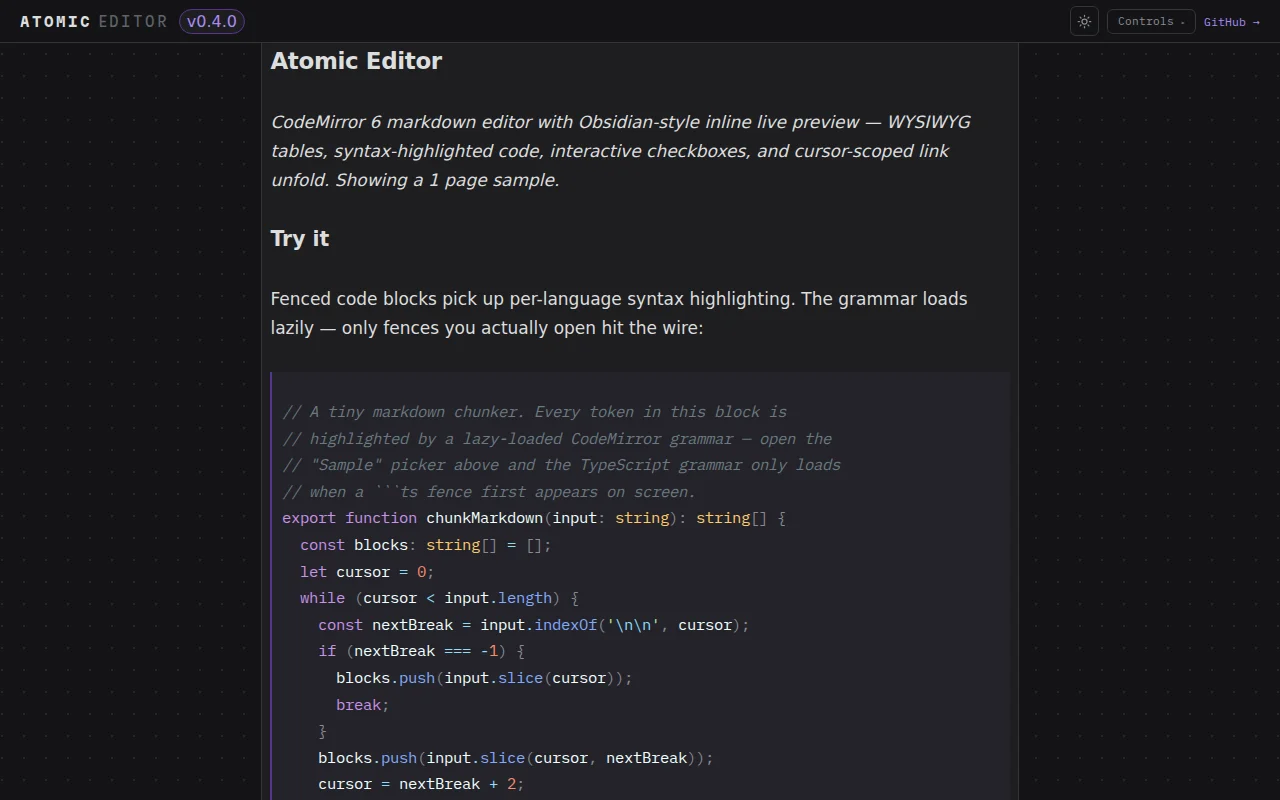
Task: Click the 'blocks.push(input.slice(cursor, nextBreak));' line
Action: [x=516, y=757]
